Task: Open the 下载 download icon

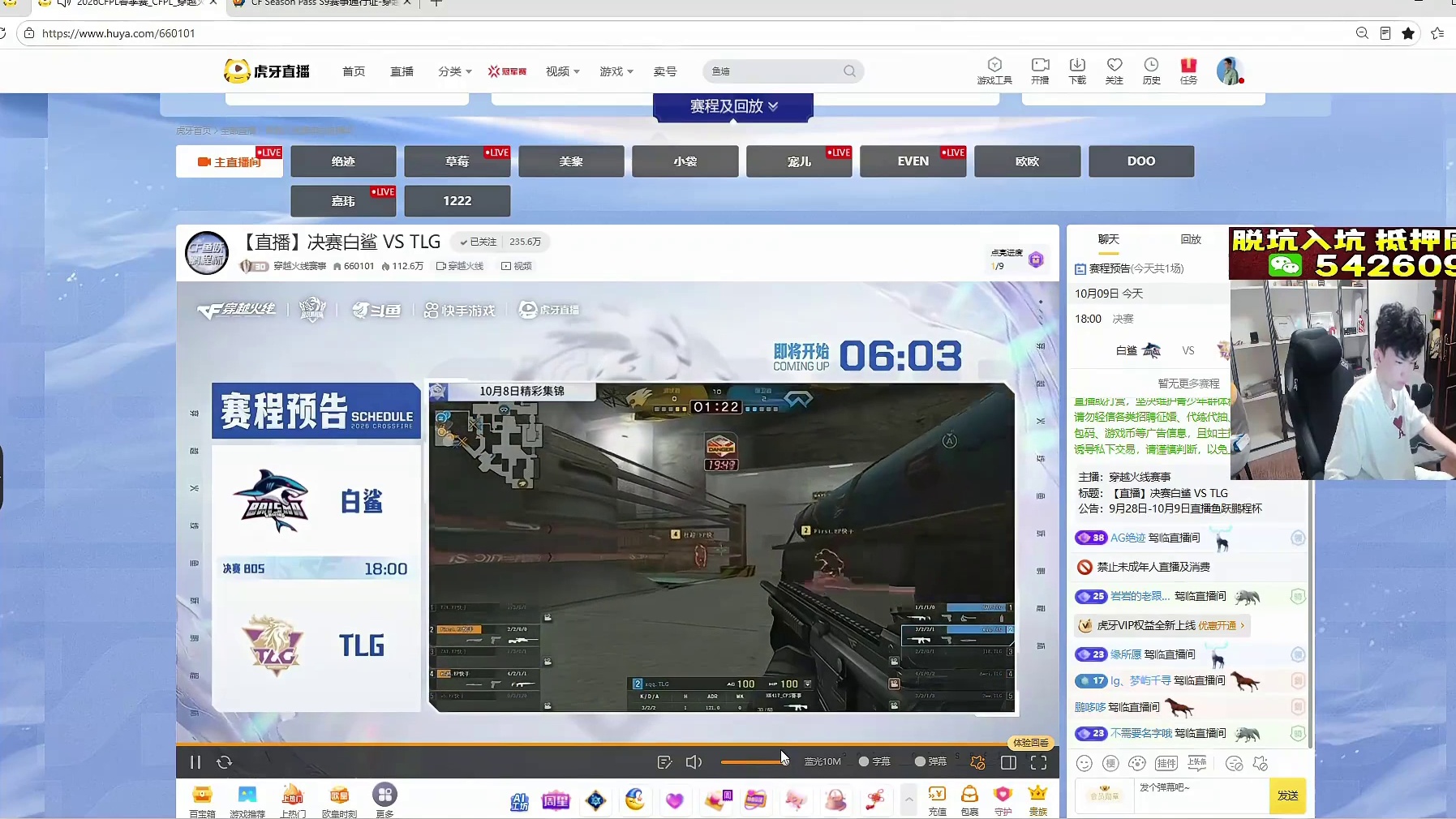Action: click(x=1077, y=71)
